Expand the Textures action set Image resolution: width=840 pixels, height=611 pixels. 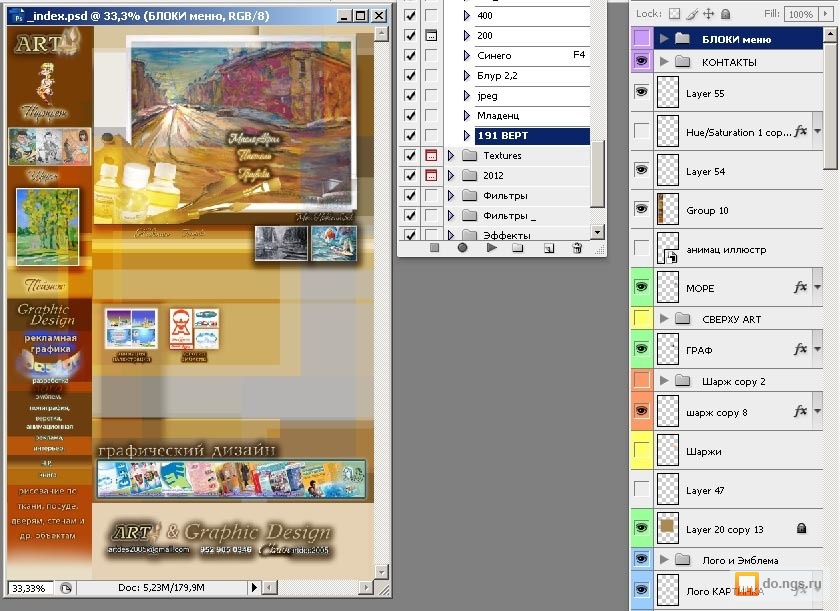click(x=451, y=155)
